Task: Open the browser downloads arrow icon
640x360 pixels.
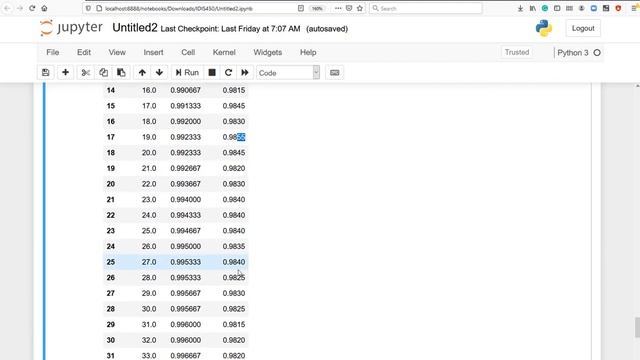Action: tap(520, 8)
